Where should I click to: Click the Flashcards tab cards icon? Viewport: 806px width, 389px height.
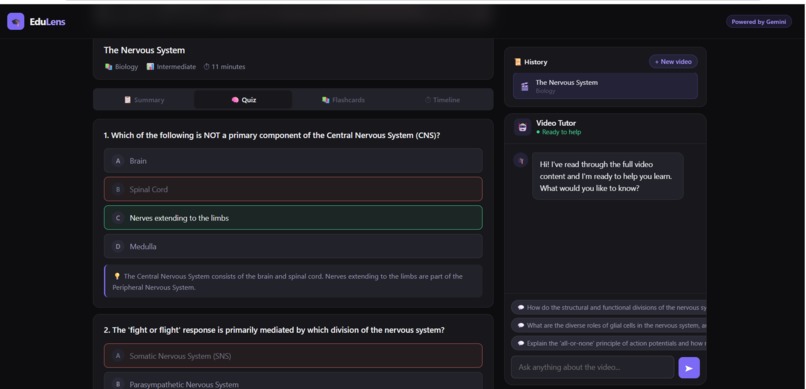(x=325, y=100)
